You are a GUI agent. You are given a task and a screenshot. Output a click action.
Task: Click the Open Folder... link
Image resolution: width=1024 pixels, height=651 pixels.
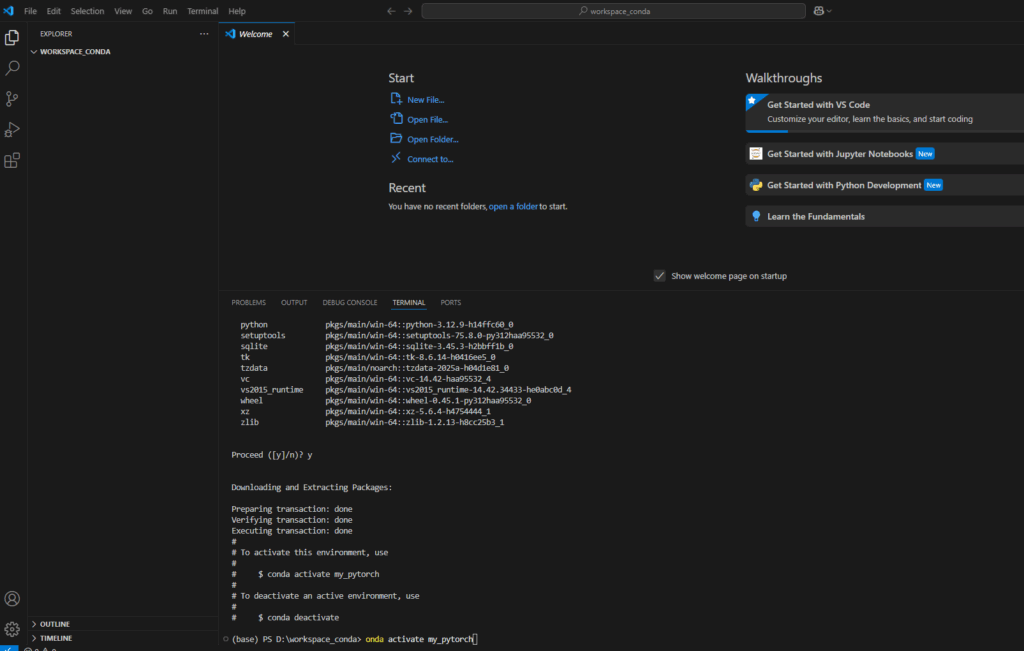pyautogui.click(x=433, y=139)
